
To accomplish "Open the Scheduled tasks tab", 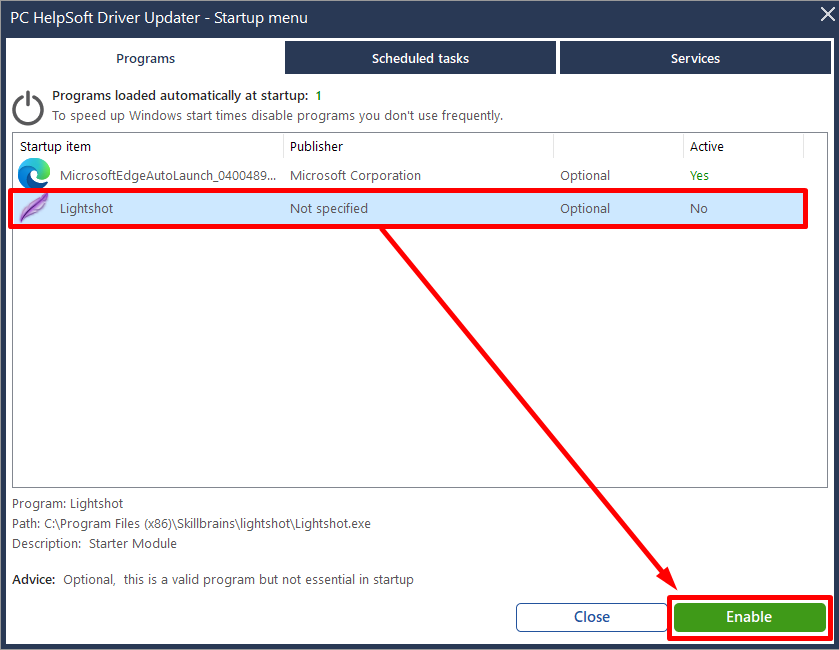I will 420,58.
